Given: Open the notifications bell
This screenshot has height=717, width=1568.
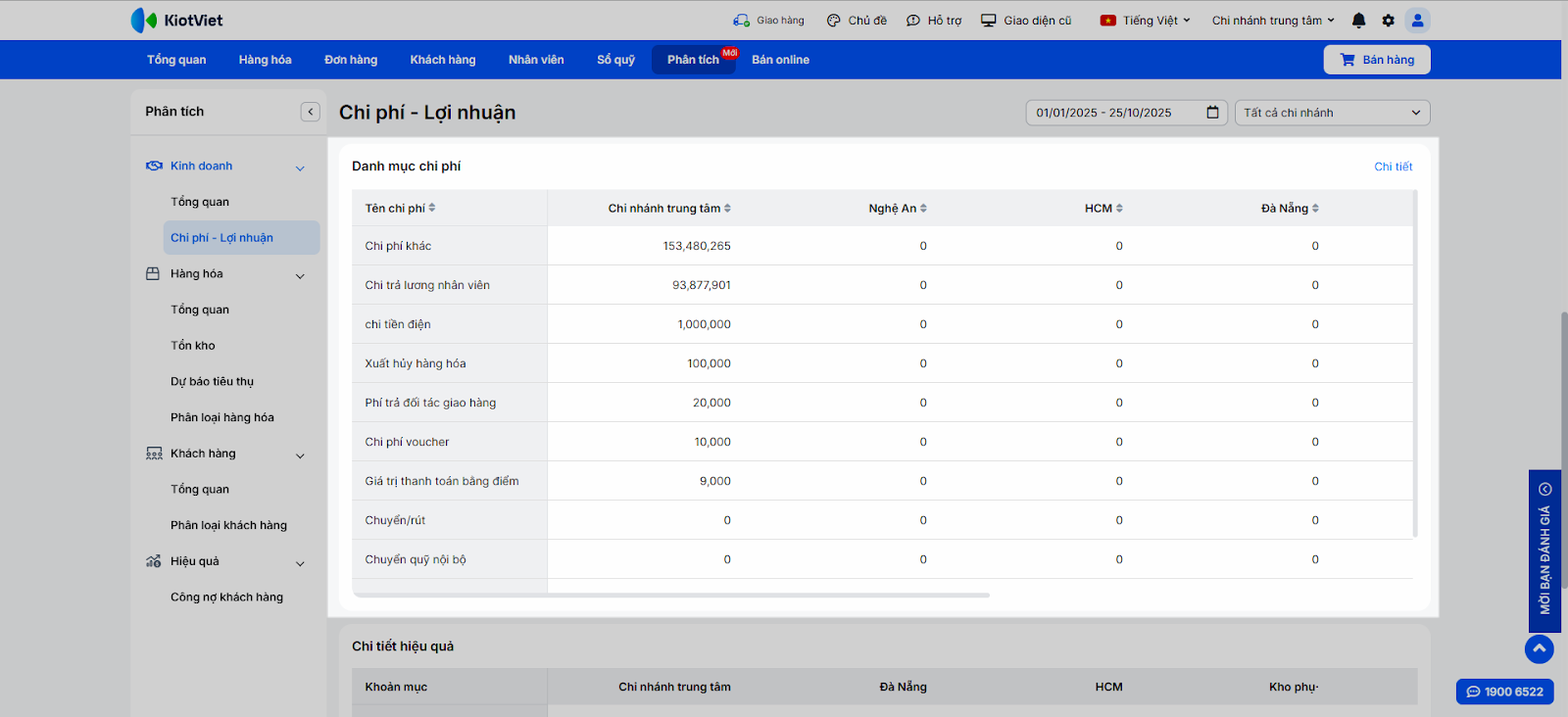Looking at the screenshot, I should pos(1358,20).
